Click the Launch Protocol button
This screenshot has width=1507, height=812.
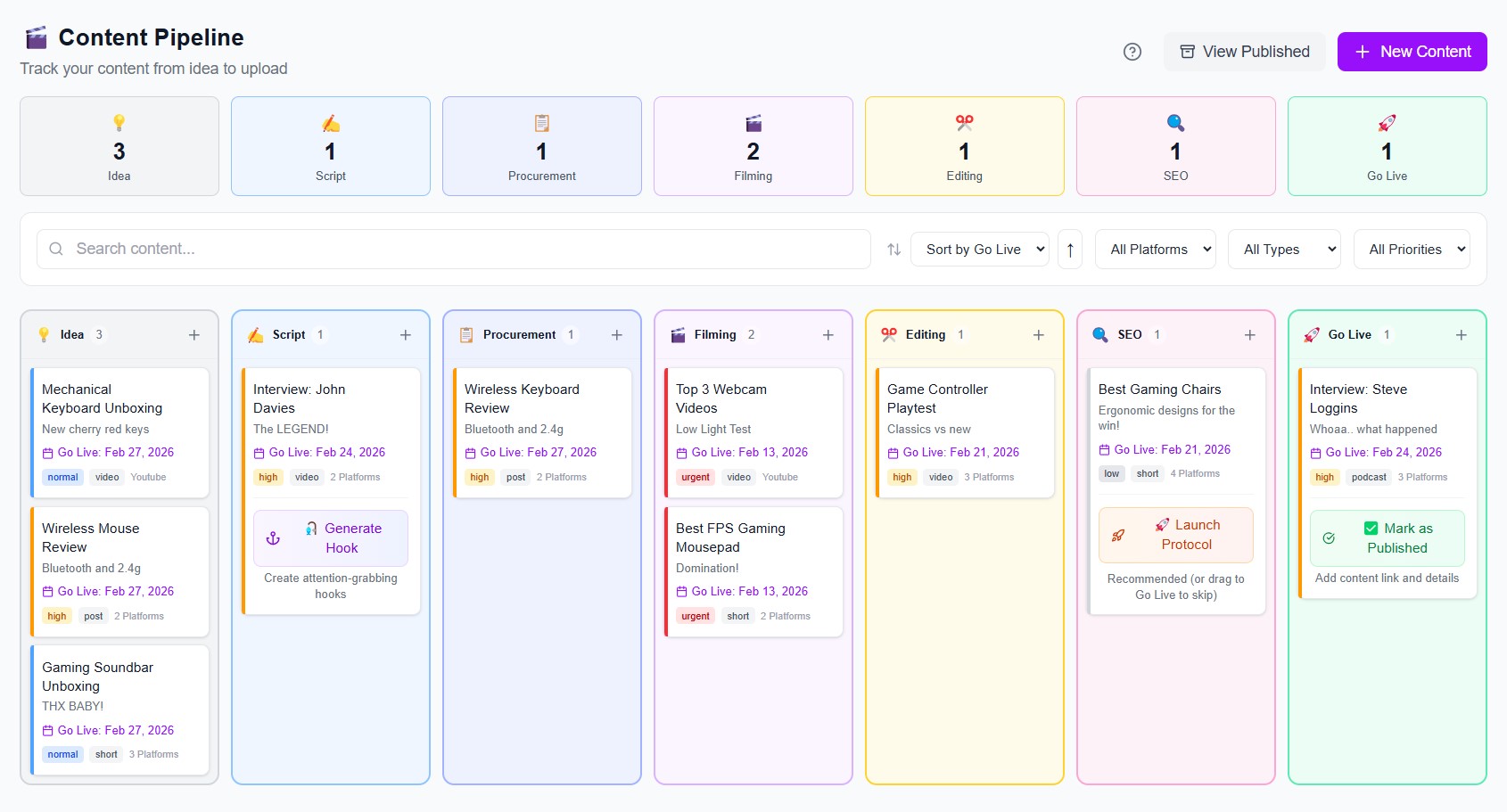click(1175, 535)
